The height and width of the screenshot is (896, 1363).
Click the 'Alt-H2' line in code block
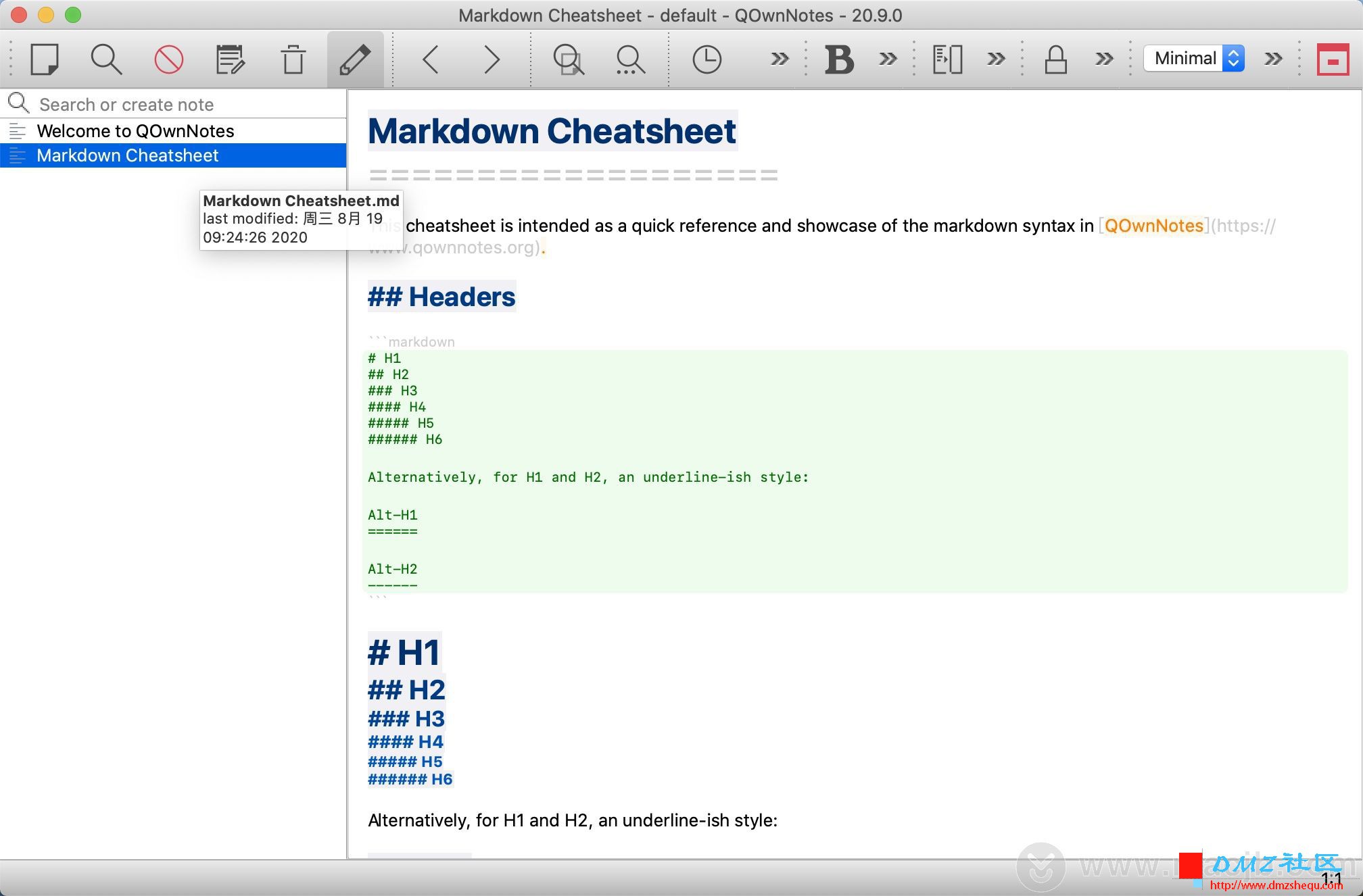pyautogui.click(x=392, y=570)
